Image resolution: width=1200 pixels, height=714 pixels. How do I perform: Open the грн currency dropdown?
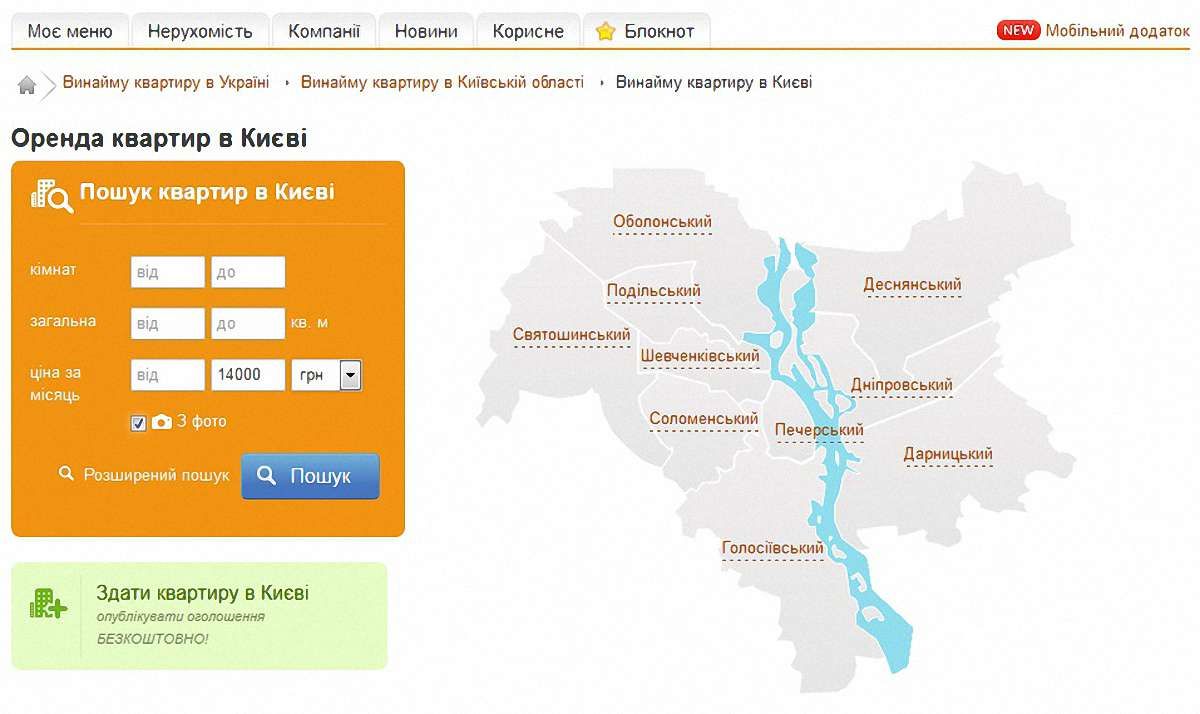click(x=326, y=375)
